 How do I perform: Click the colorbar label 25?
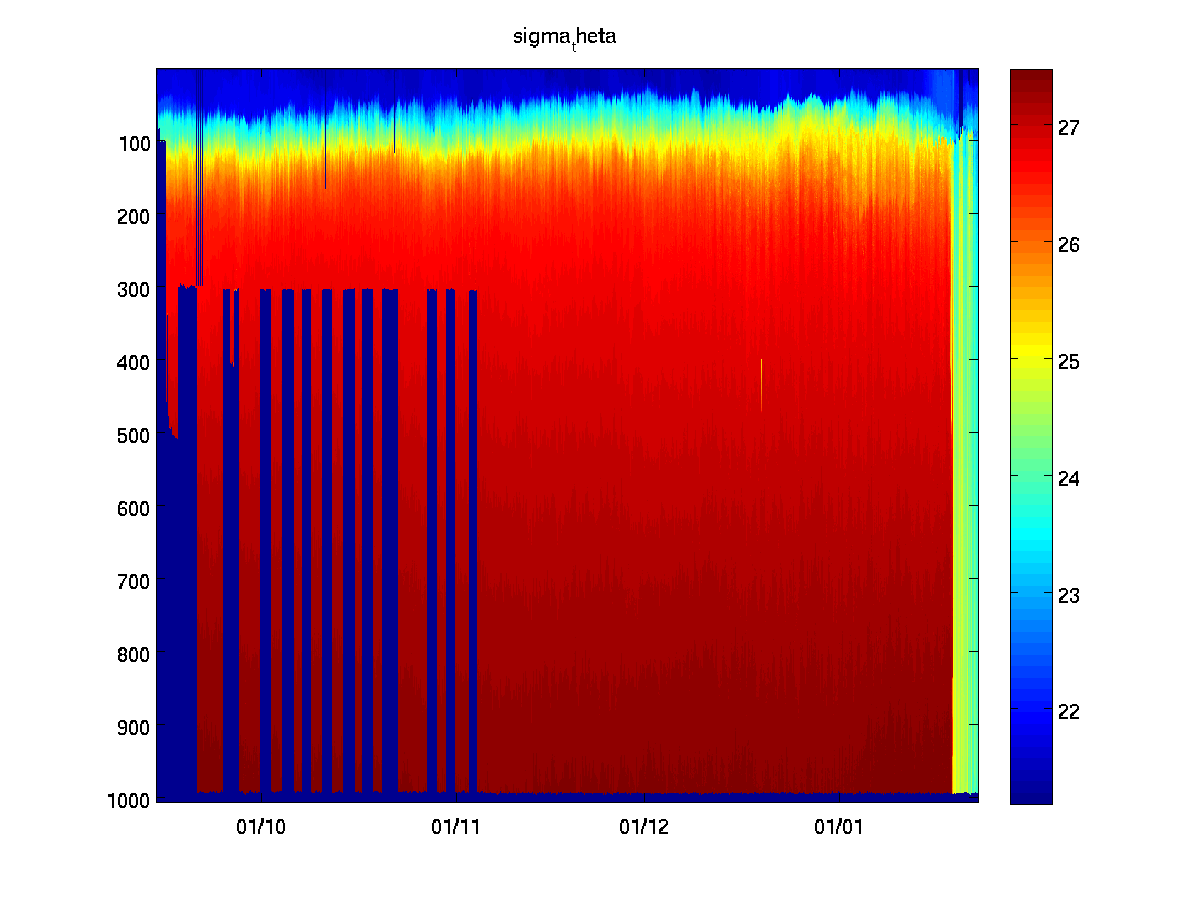[1068, 360]
